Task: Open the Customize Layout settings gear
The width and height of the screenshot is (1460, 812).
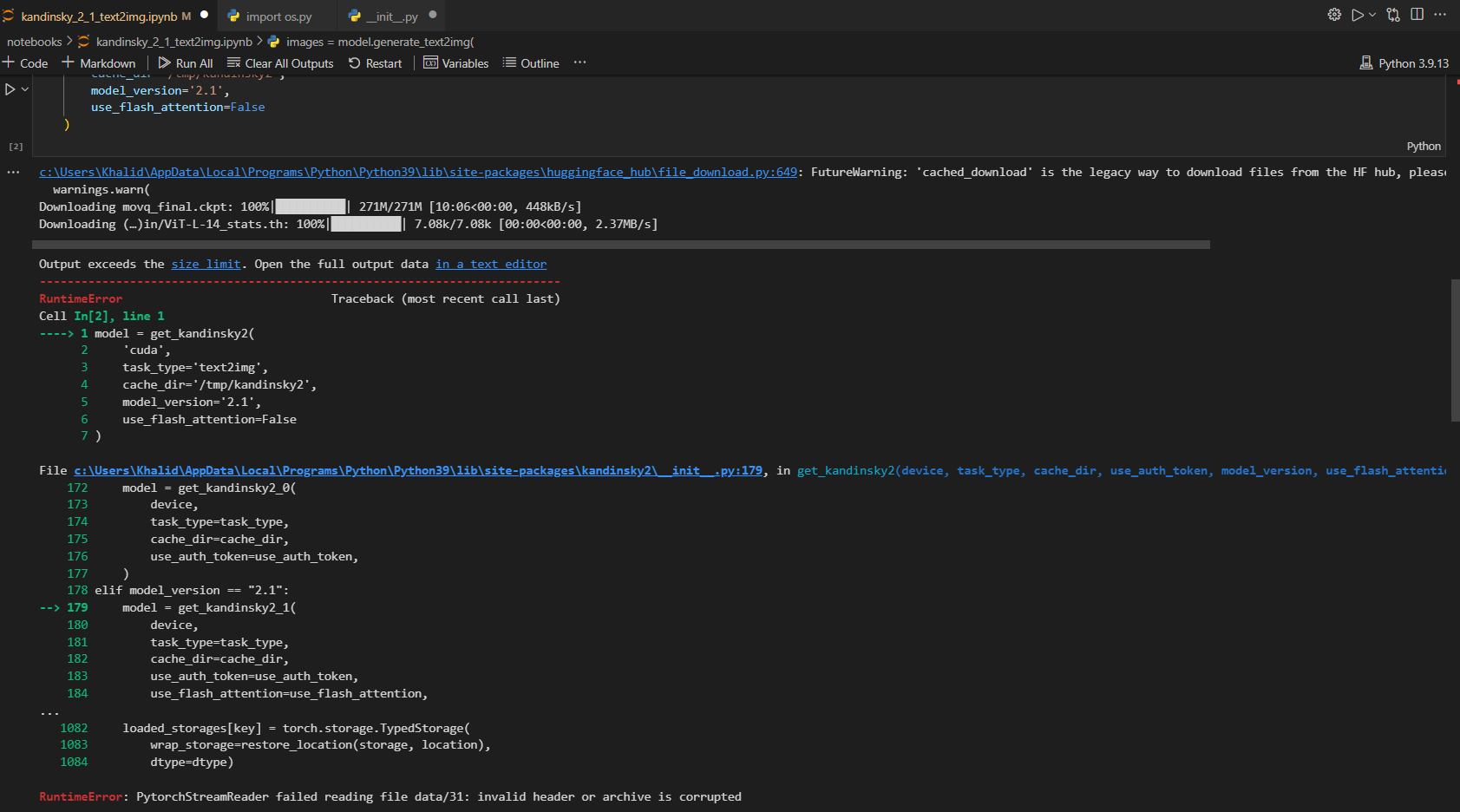Action: click(1334, 14)
